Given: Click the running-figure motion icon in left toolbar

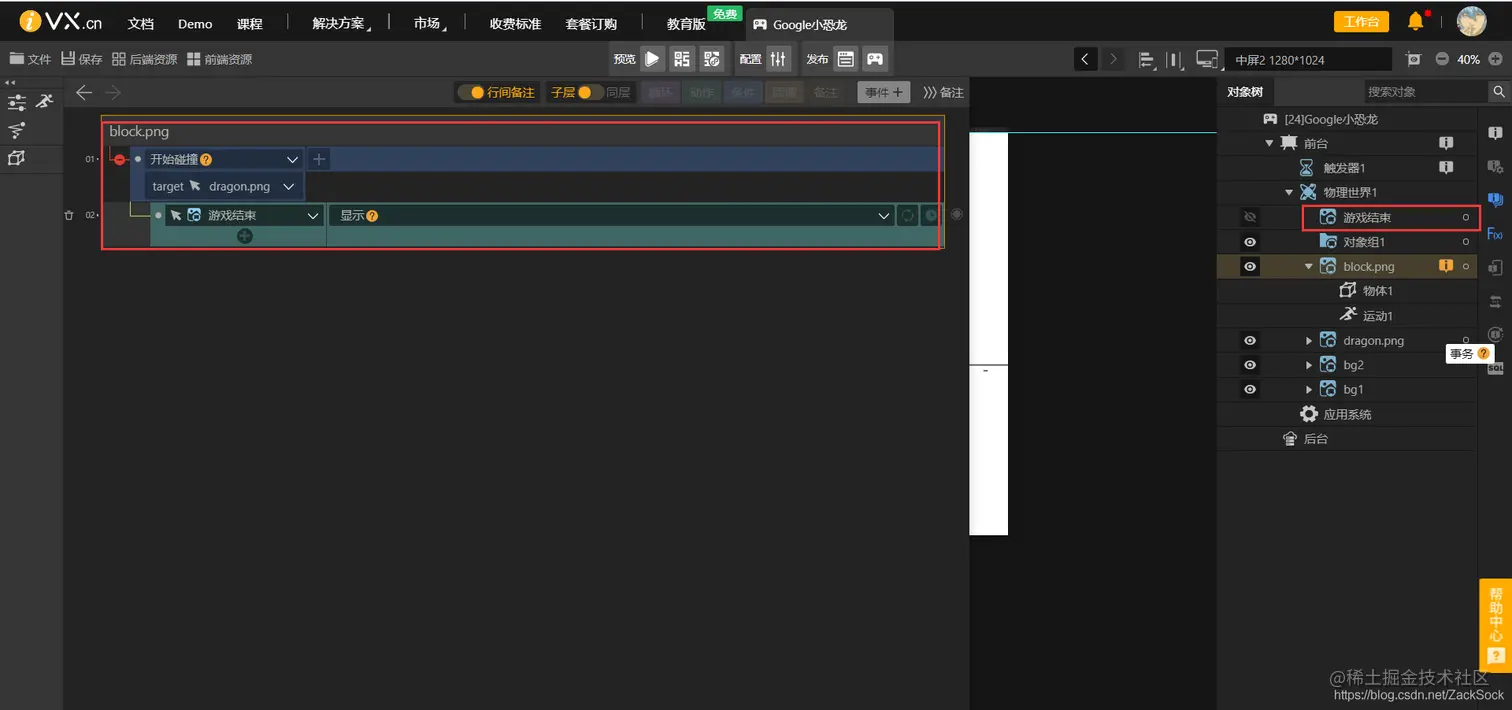Looking at the screenshot, I should coord(44,101).
